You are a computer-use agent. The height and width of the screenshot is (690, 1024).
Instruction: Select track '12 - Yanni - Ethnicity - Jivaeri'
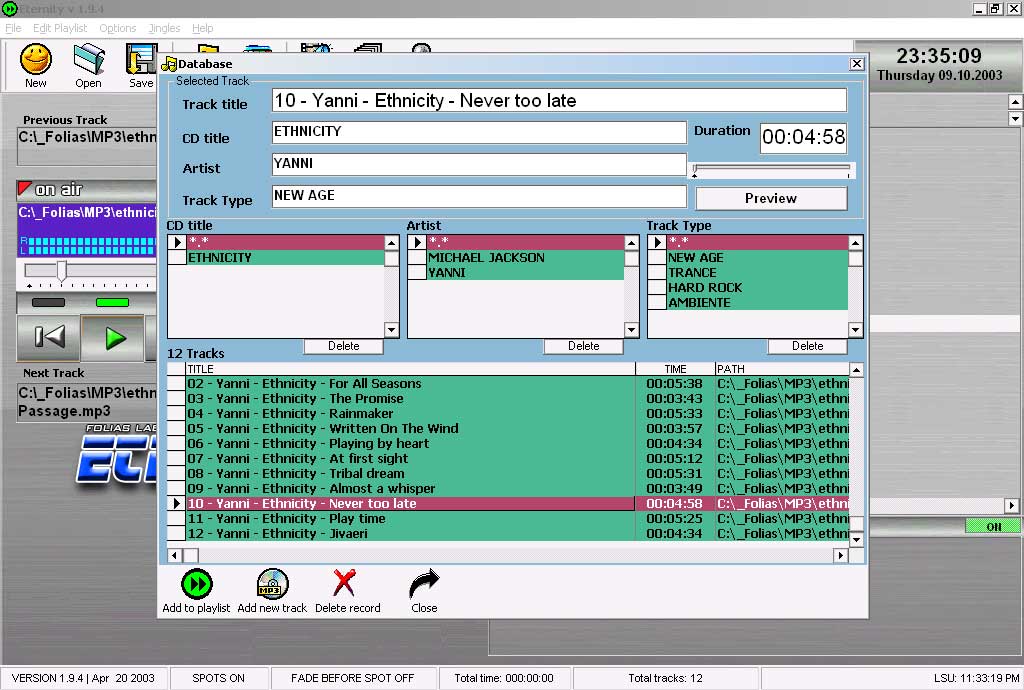pos(410,534)
